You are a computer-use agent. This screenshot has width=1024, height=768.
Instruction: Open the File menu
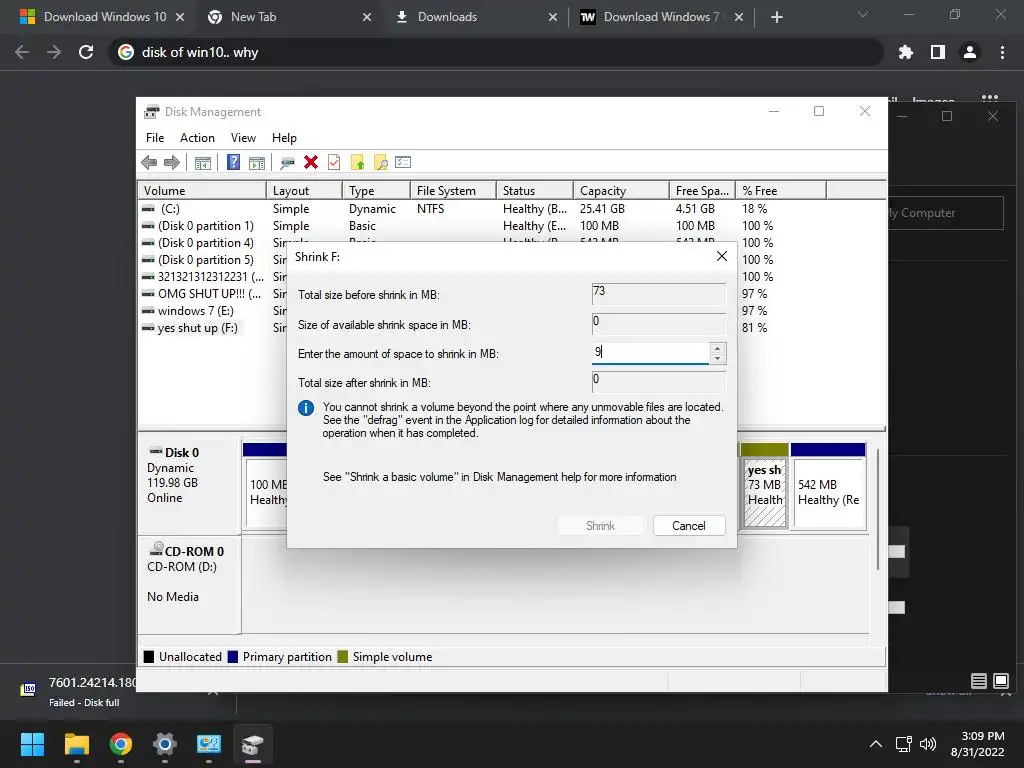pos(155,138)
